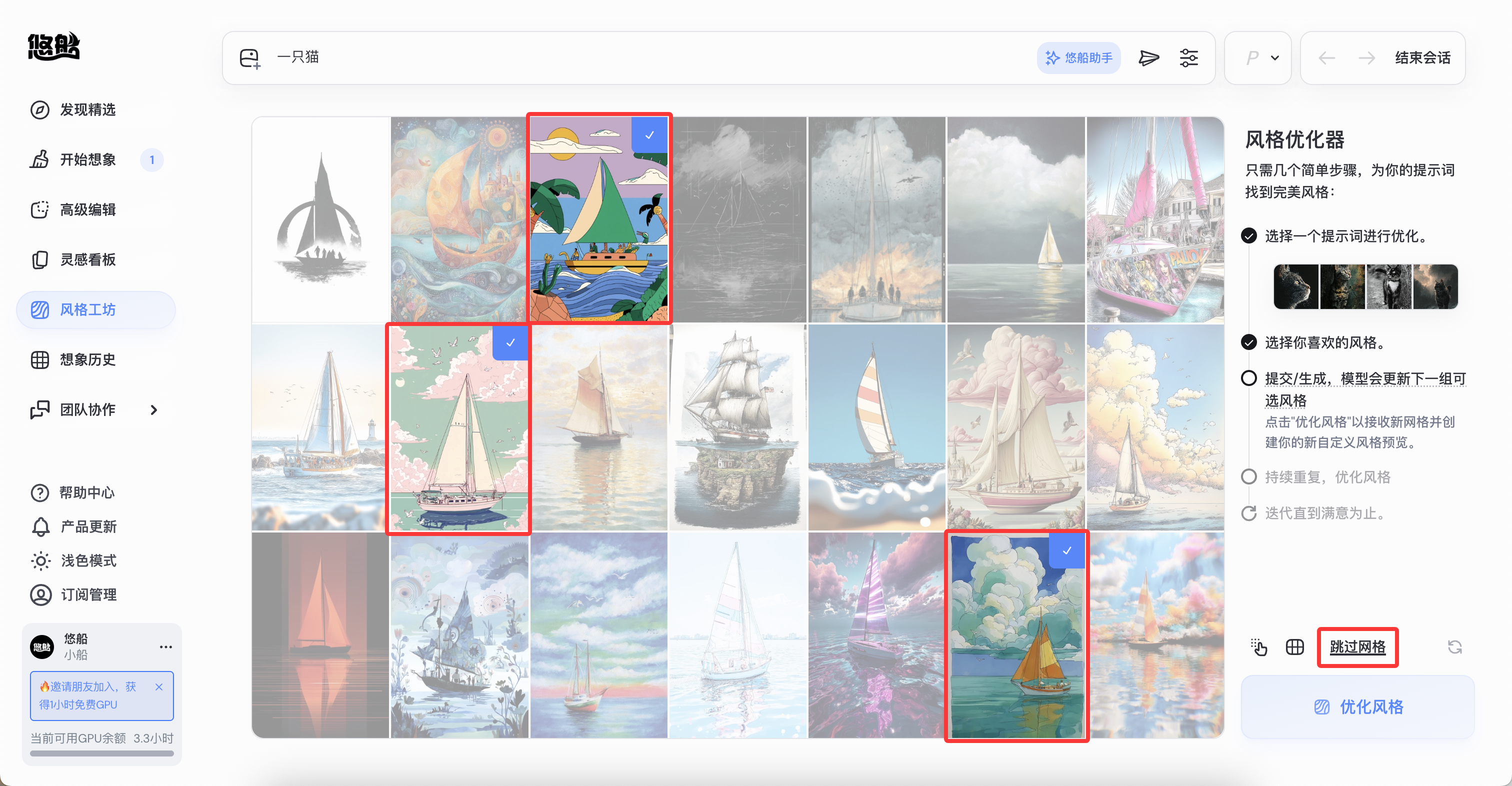The height and width of the screenshot is (786, 1512).
Task: Select the grid view icon beside 跳过网格
Action: (x=1295, y=647)
